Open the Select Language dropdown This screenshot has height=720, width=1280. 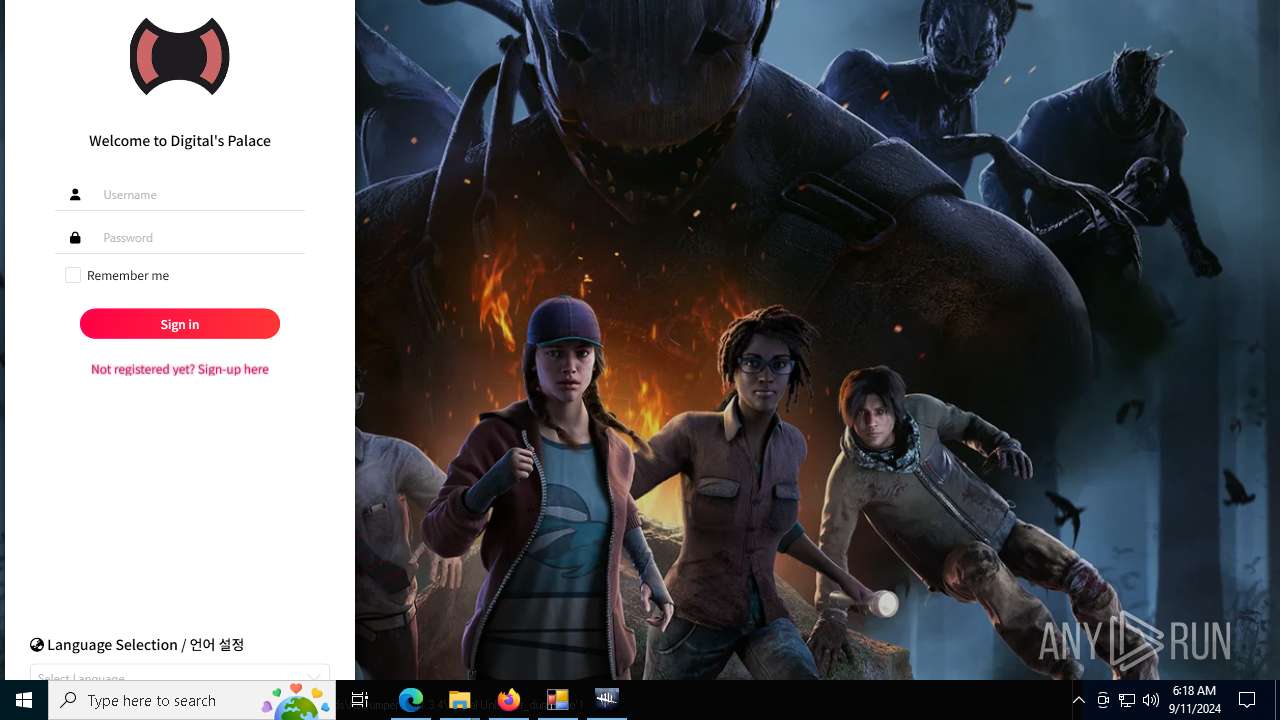click(x=180, y=673)
